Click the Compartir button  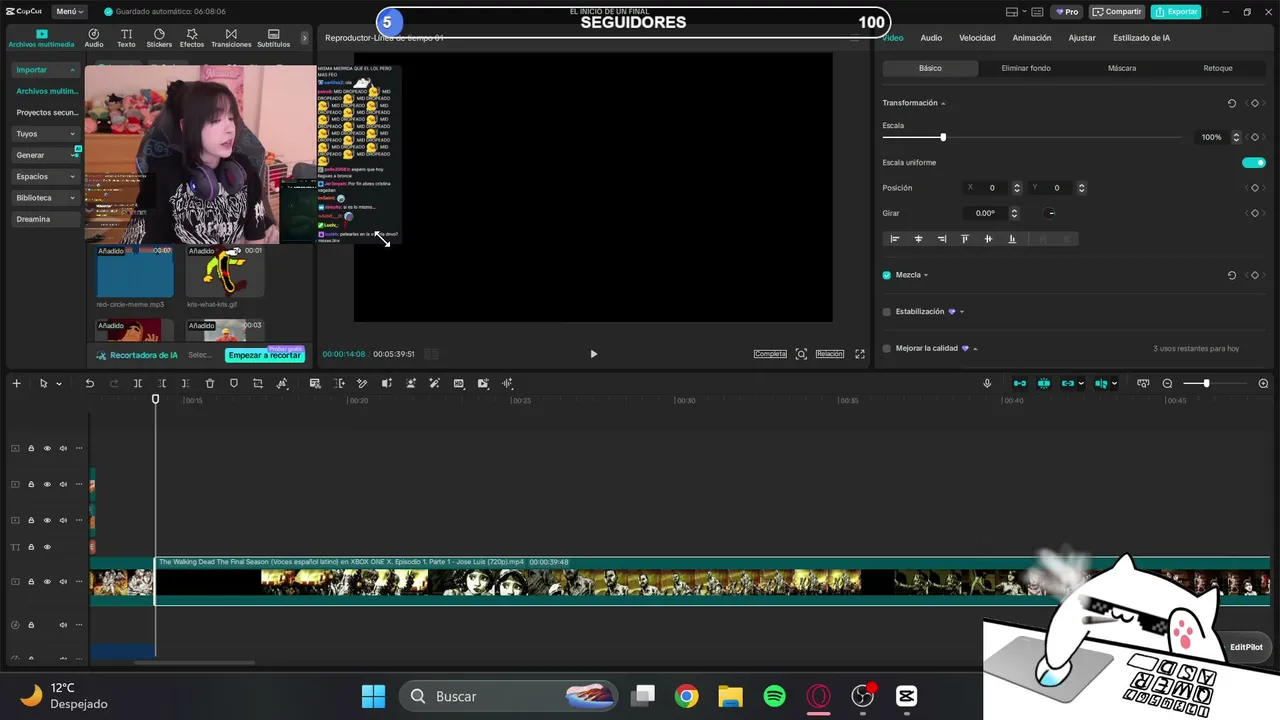pos(1117,12)
